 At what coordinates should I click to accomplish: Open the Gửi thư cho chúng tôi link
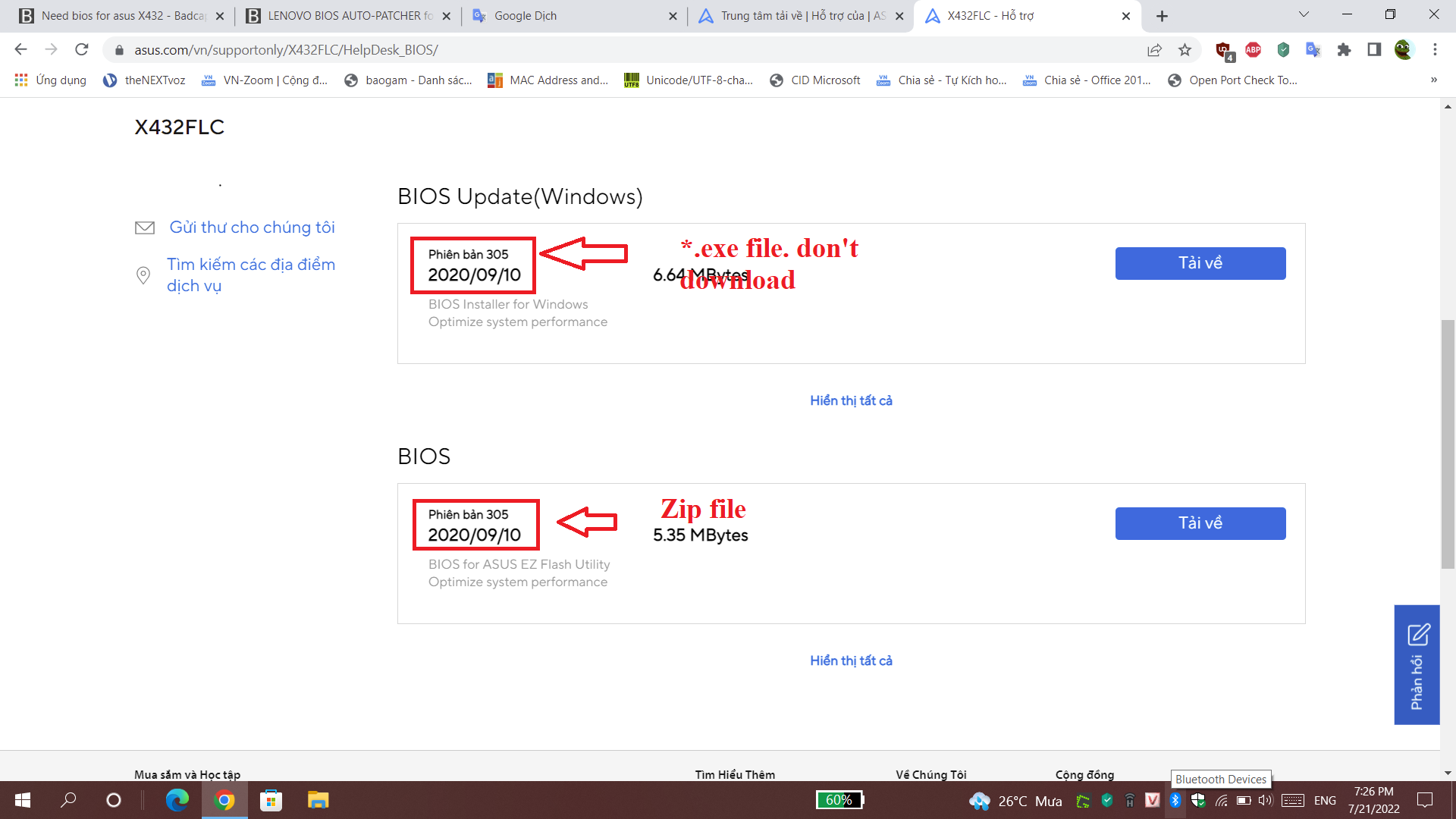(252, 227)
